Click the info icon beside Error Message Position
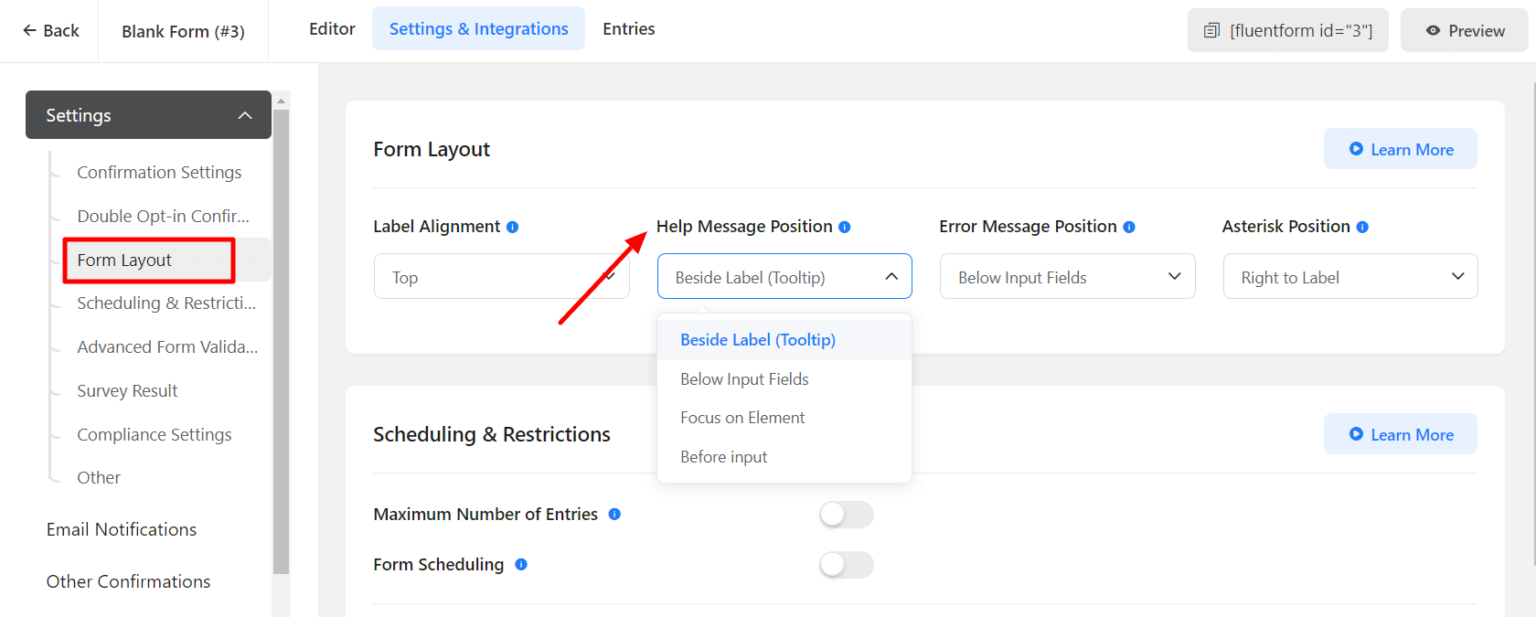The width and height of the screenshot is (1536, 617). tap(1129, 227)
